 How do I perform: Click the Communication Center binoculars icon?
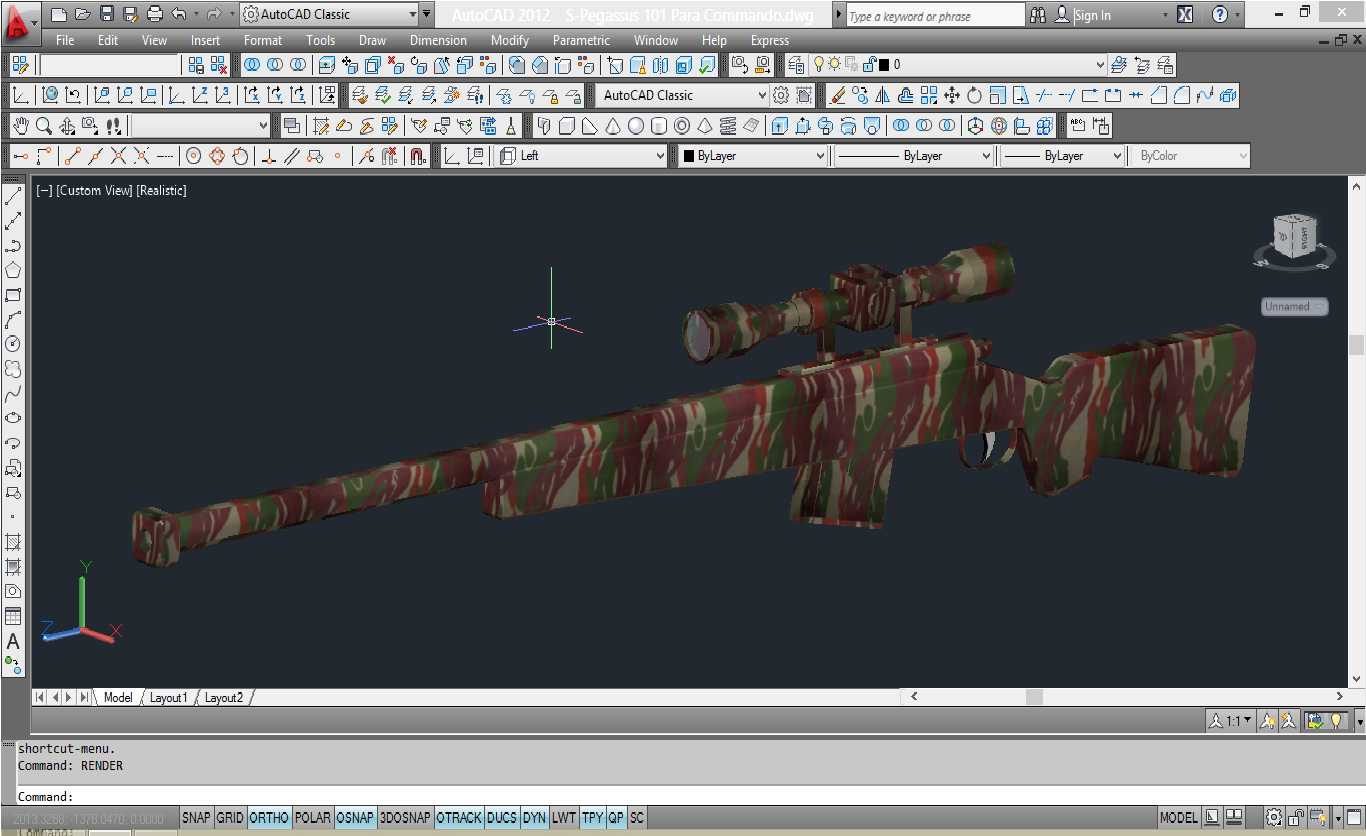1038,15
